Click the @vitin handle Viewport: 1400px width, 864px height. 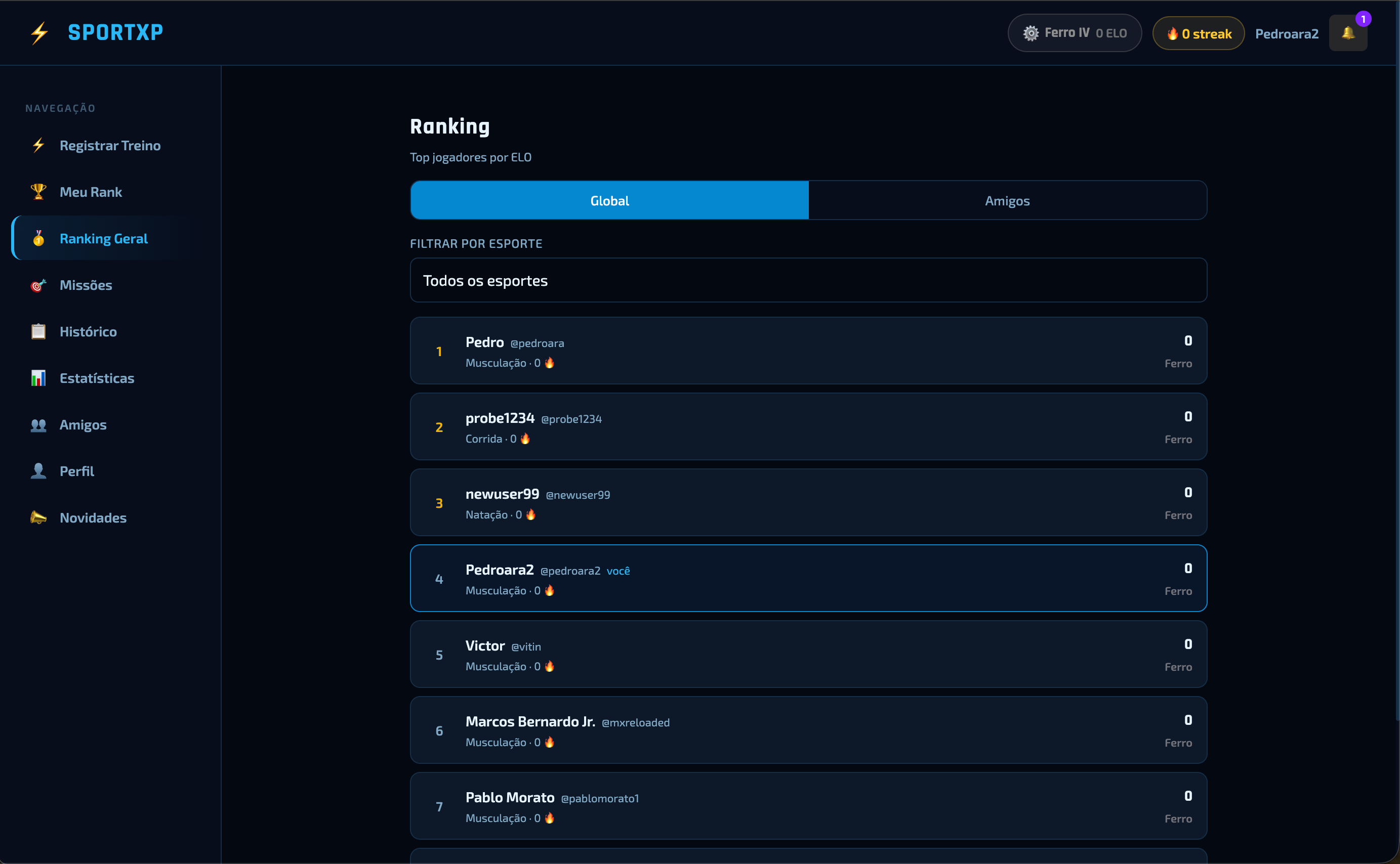(x=526, y=647)
